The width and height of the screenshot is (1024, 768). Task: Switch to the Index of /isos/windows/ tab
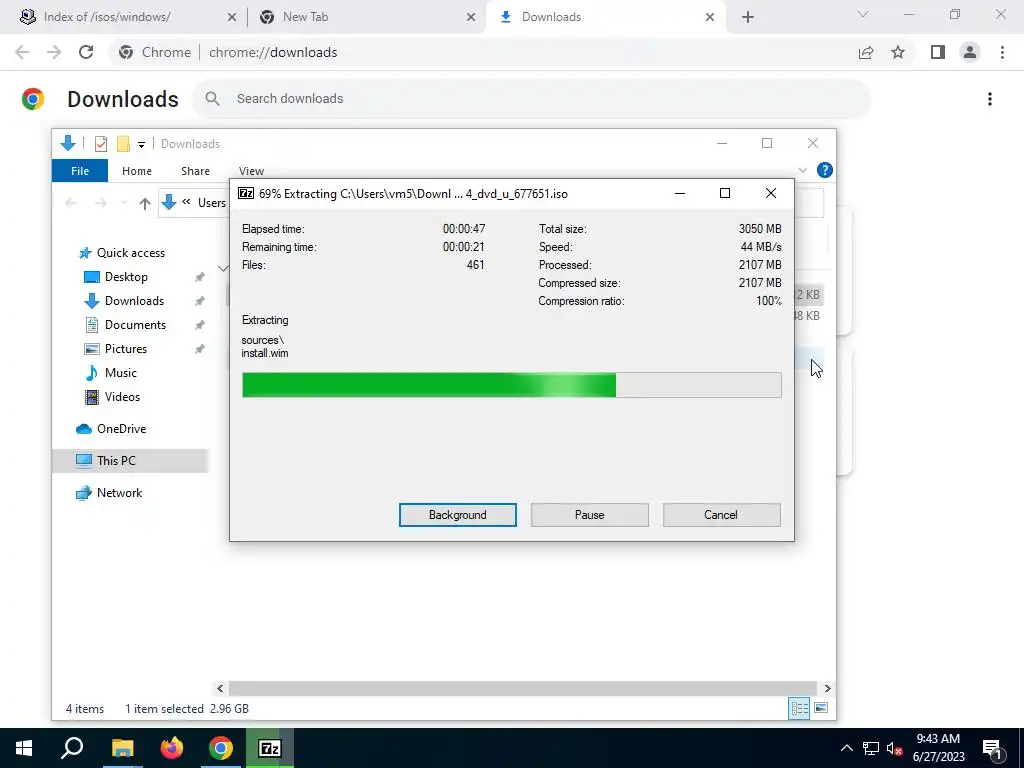pyautogui.click(x=127, y=17)
